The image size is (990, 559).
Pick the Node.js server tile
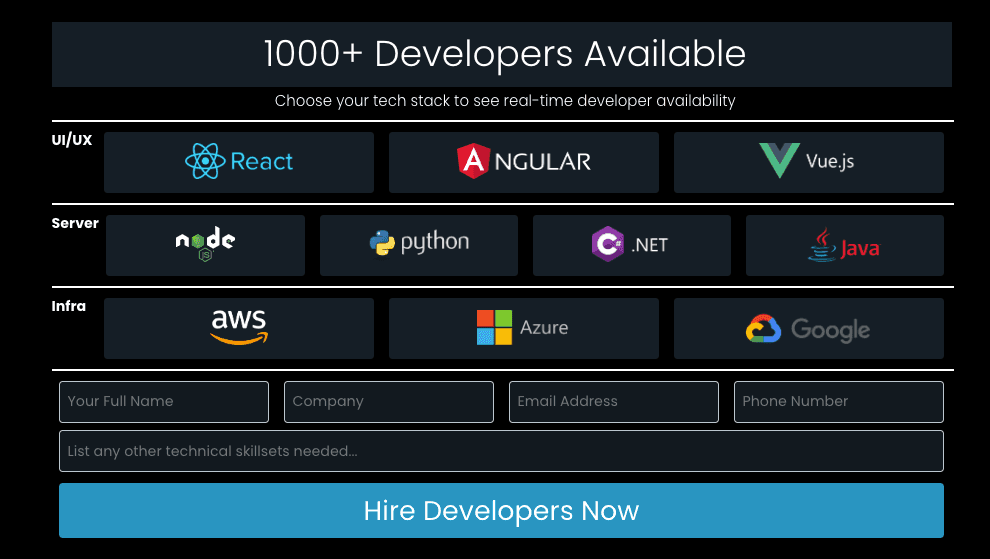point(205,245)
